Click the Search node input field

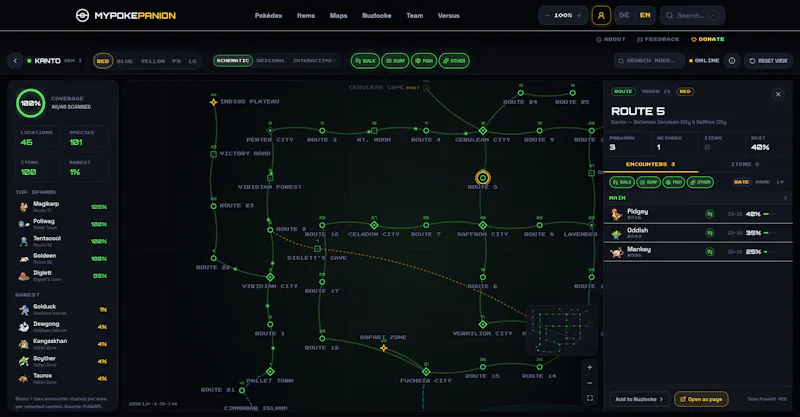tap(649, 61)
